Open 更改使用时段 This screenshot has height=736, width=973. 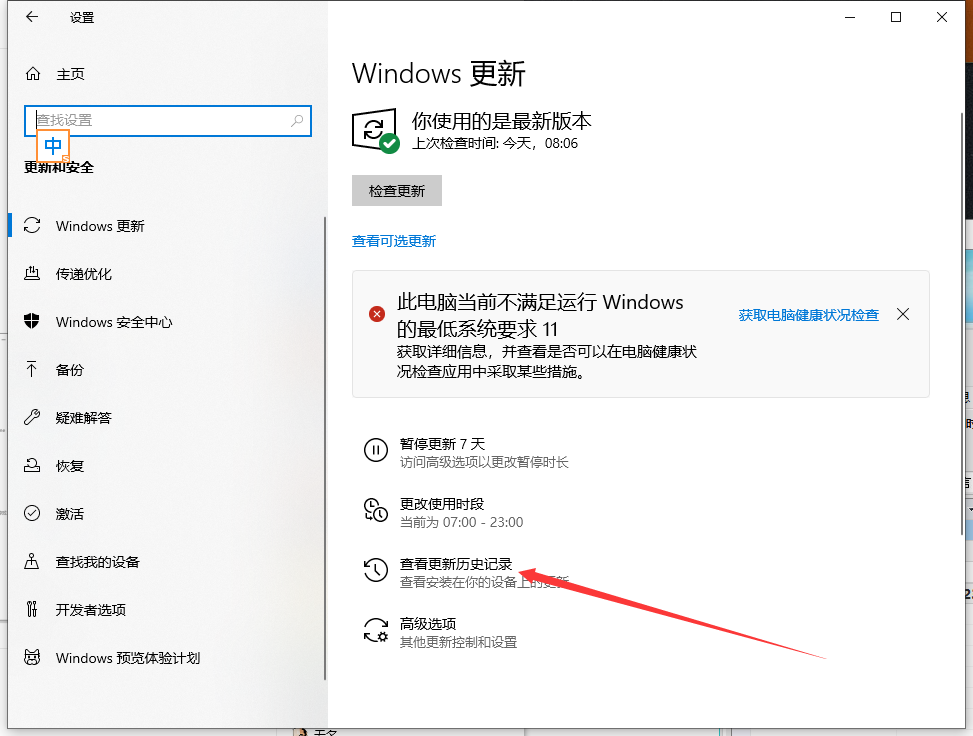pyautogui.click(x=442, y=504)
